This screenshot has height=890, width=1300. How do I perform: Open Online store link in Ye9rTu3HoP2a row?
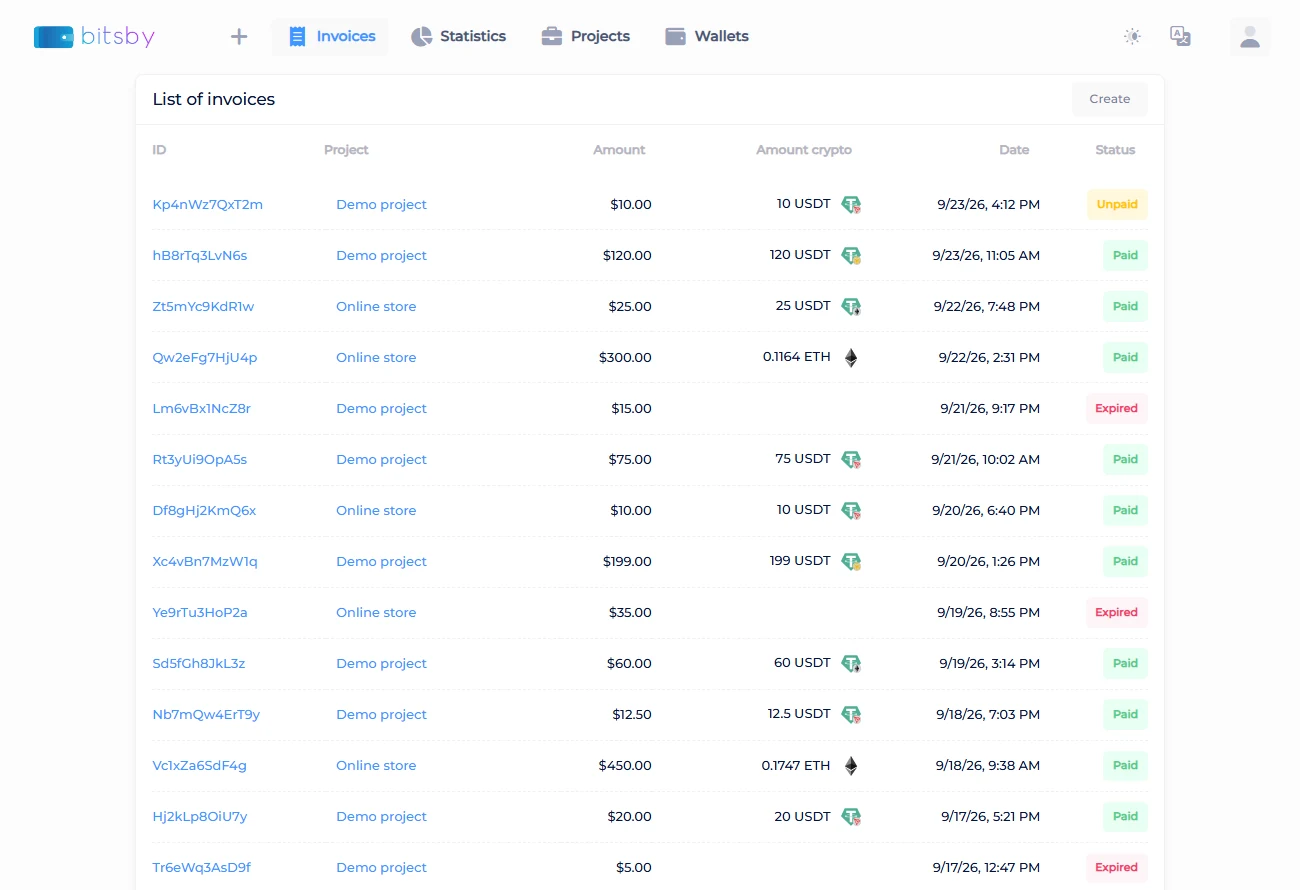376,613
